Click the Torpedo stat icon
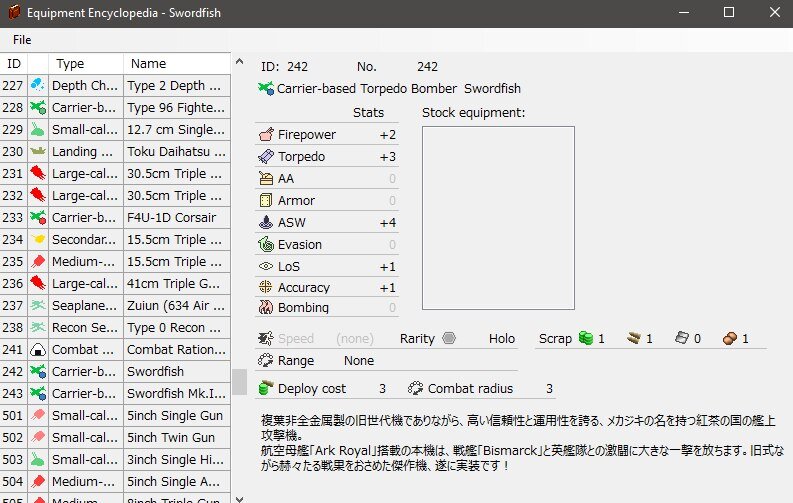This screenshot has height=503, width=793. coord(266,157)
